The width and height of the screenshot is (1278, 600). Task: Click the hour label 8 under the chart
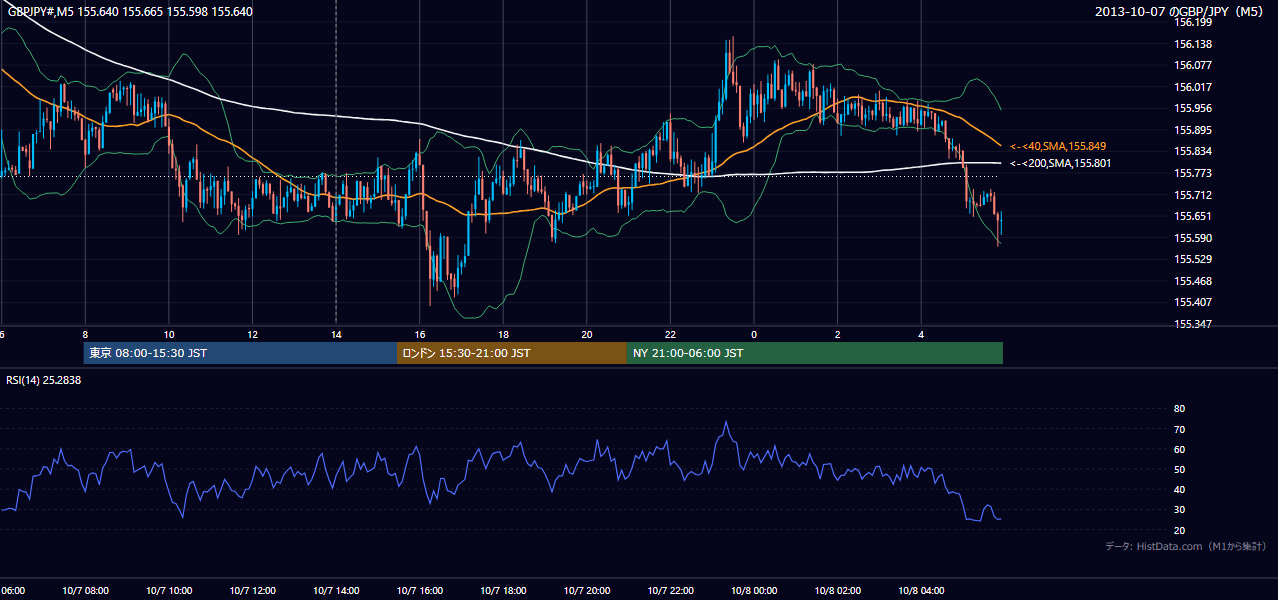coord(85,335)
